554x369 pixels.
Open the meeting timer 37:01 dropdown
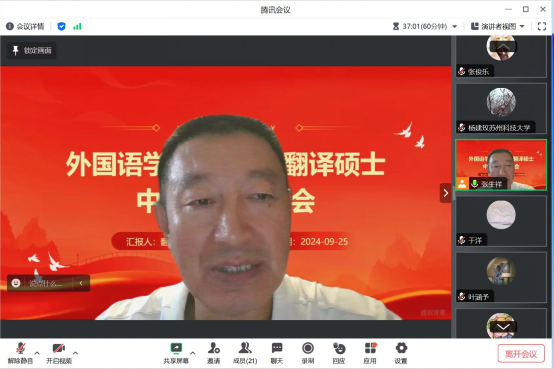(x=425, y=27)
